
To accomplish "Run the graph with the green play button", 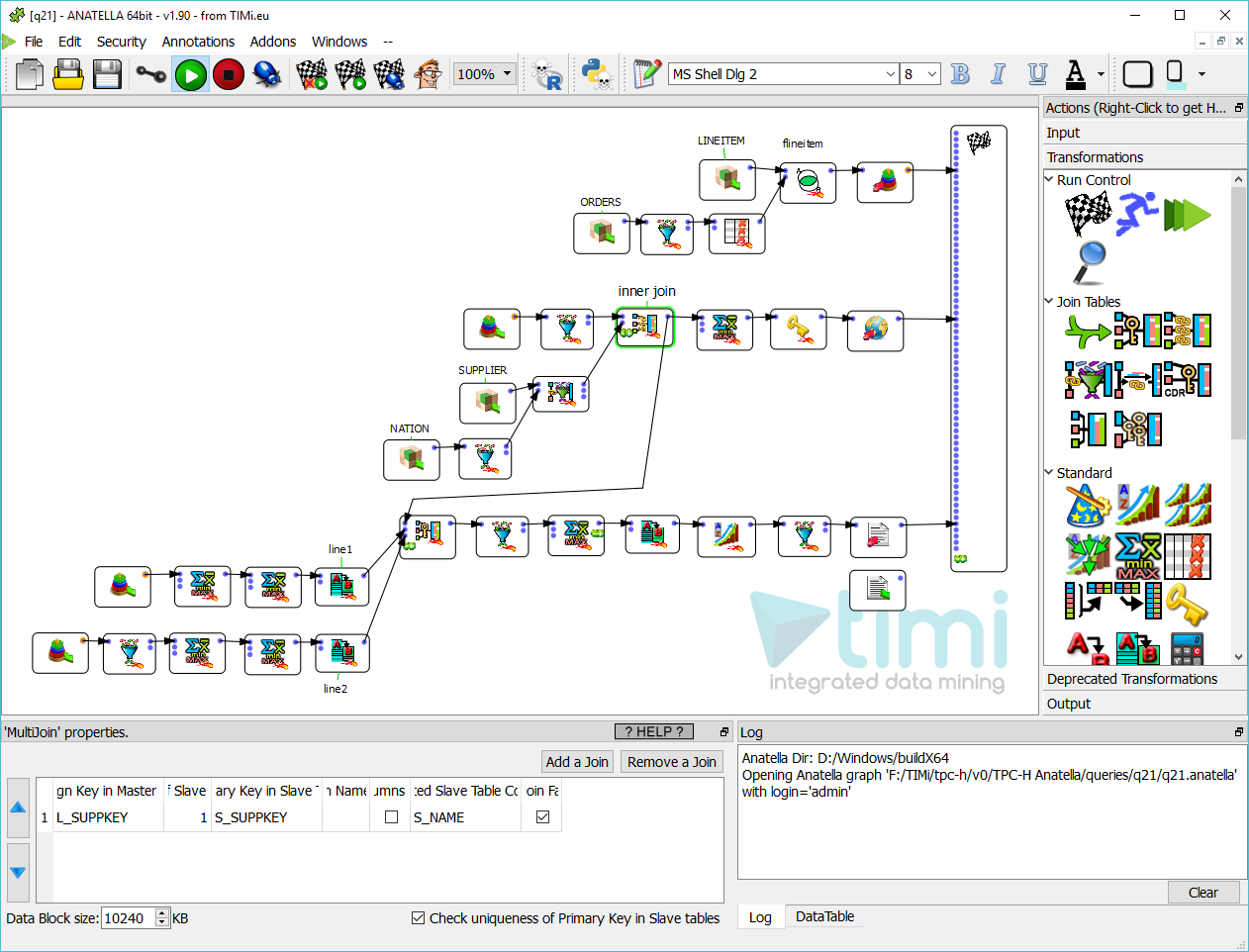I will 189,74.
